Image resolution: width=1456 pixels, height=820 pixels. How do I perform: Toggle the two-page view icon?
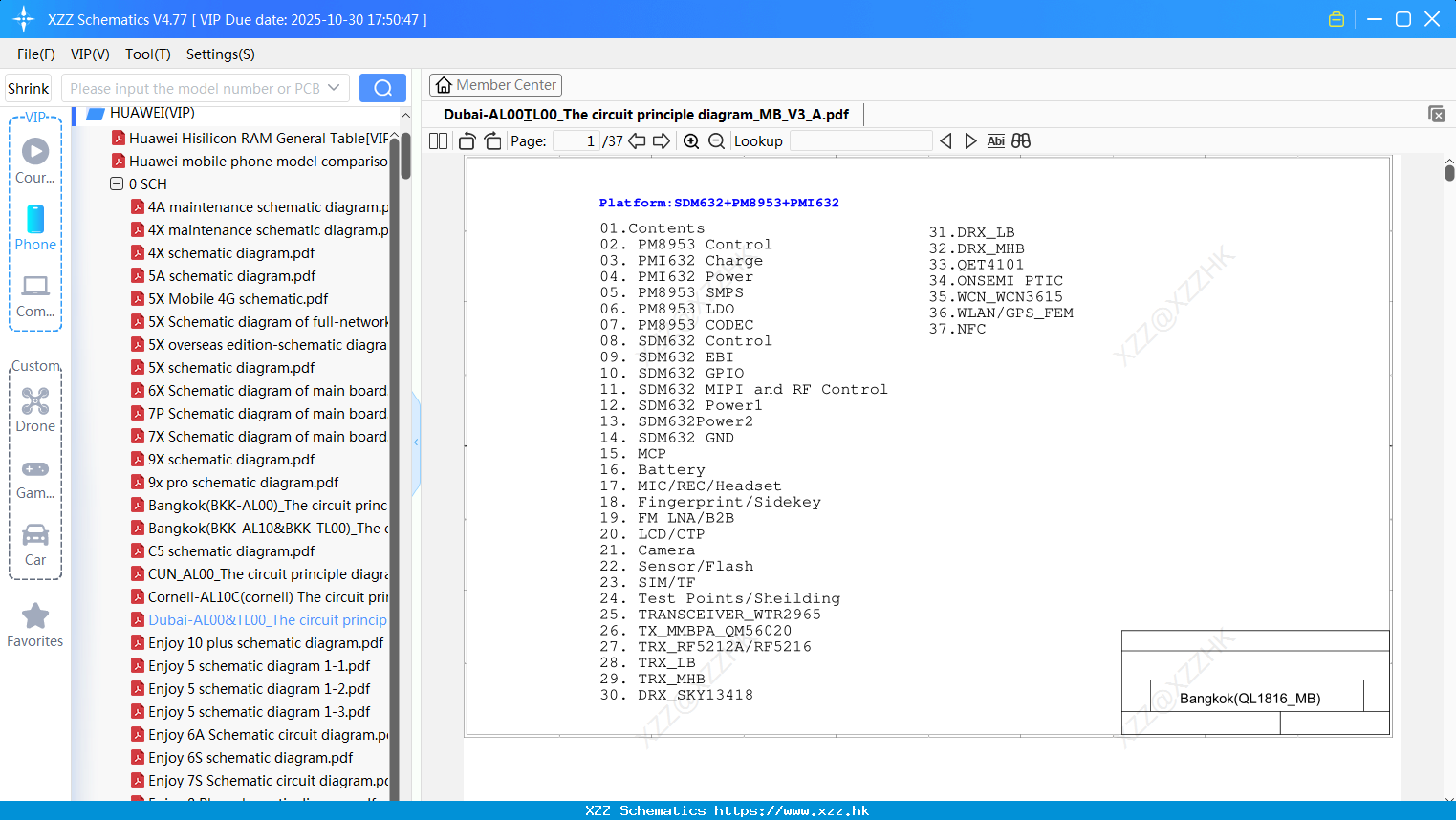coord(438,141)
